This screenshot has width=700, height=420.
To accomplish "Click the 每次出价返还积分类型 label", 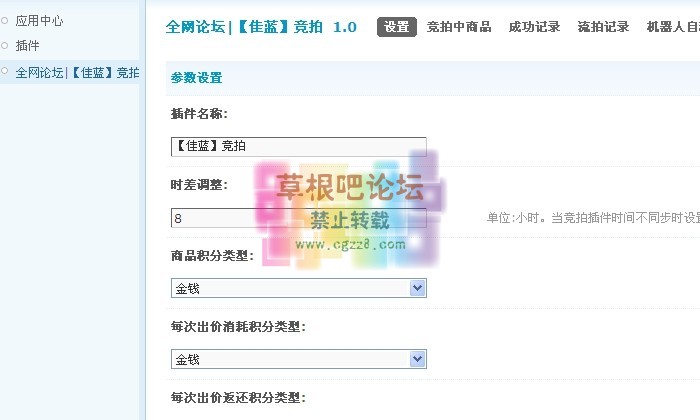I will pyautogui.click(x=238, y=398).
